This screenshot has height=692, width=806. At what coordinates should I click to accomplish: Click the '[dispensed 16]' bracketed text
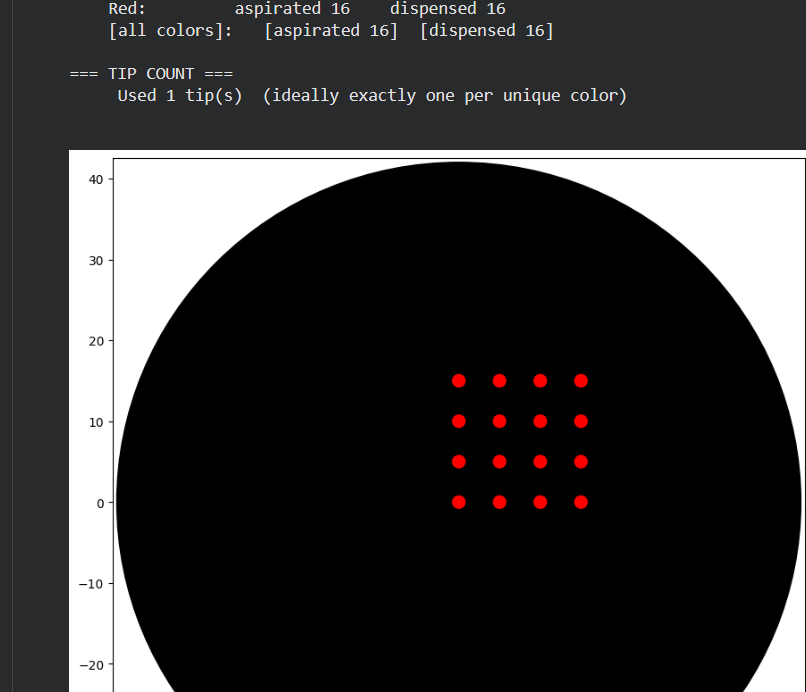pos(486,31)
